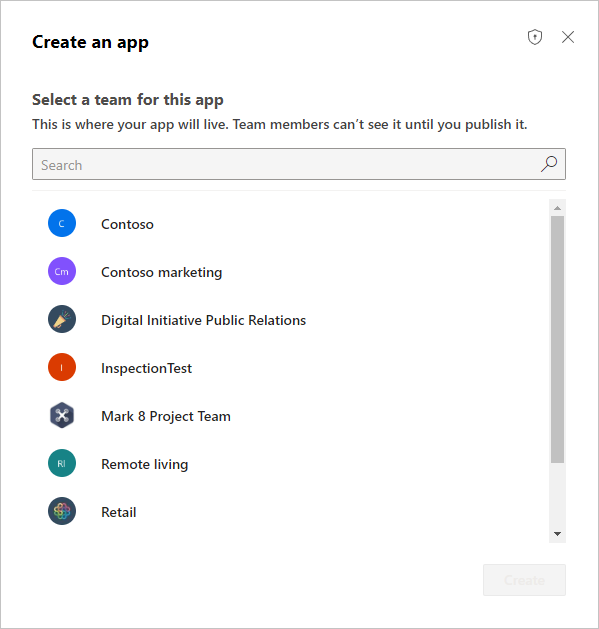Screen dimensions: 599x629
Task: Choose Digital Initiative Public Relations
Action: [203, 321]
